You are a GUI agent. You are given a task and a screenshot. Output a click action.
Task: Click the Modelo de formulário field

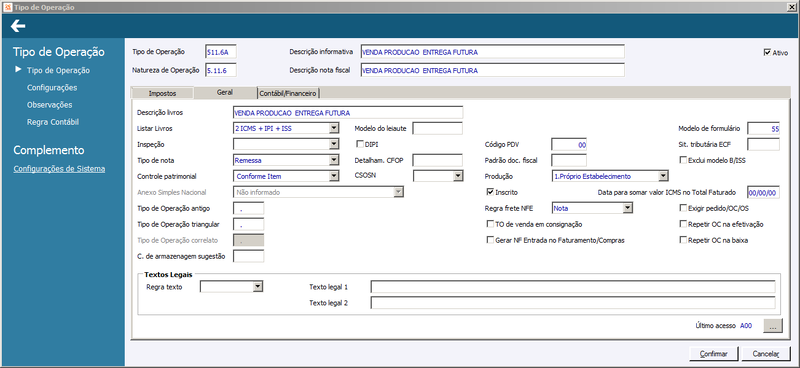(x=763, y=129)
